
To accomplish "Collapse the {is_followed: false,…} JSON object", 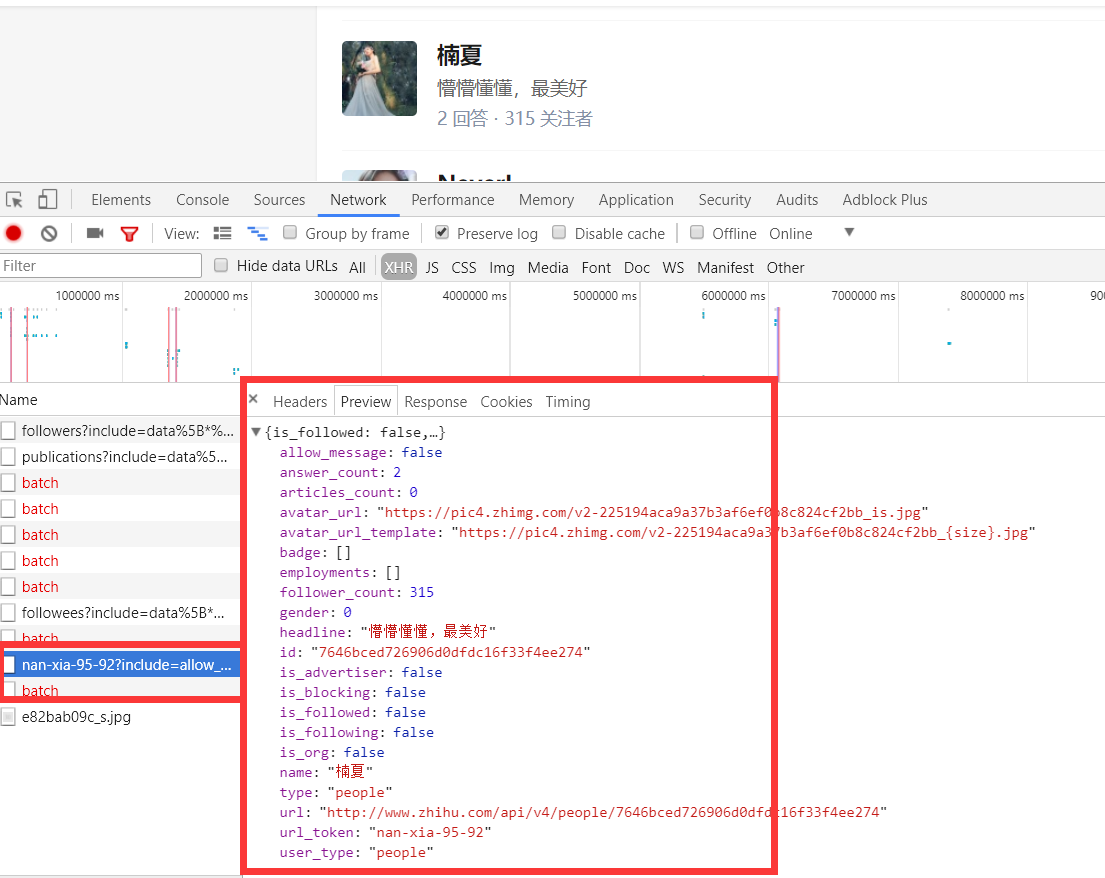I will (x=257, y=432).
